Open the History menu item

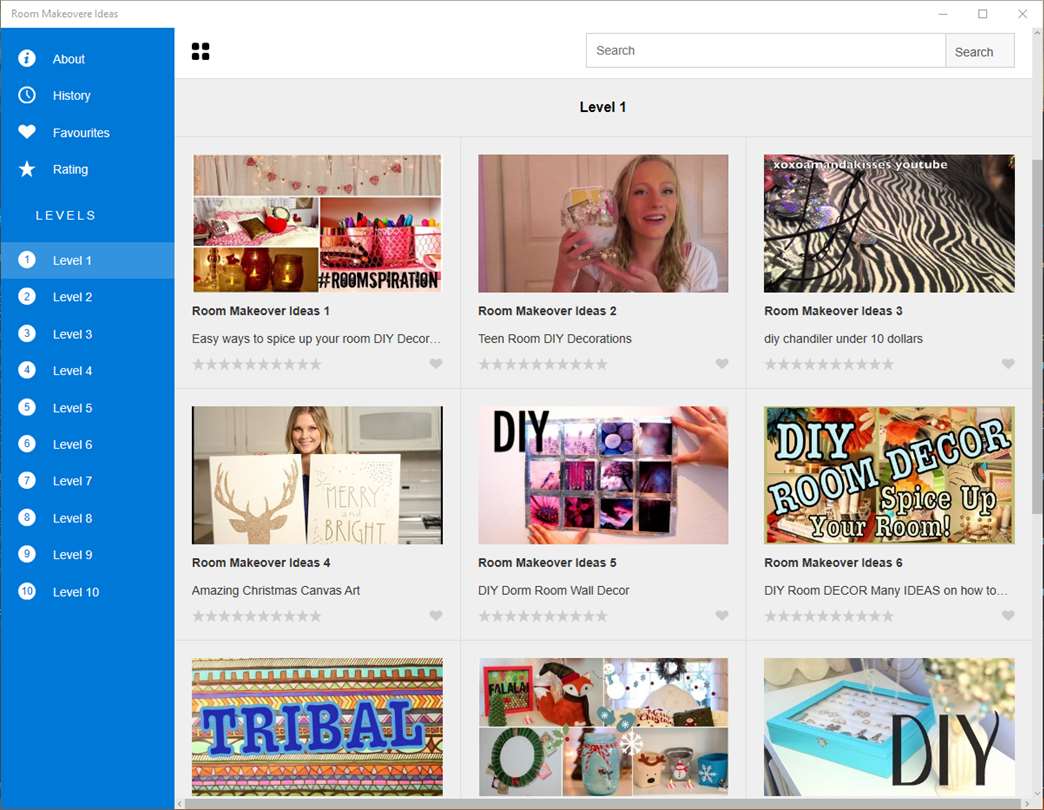pos(87,95)
